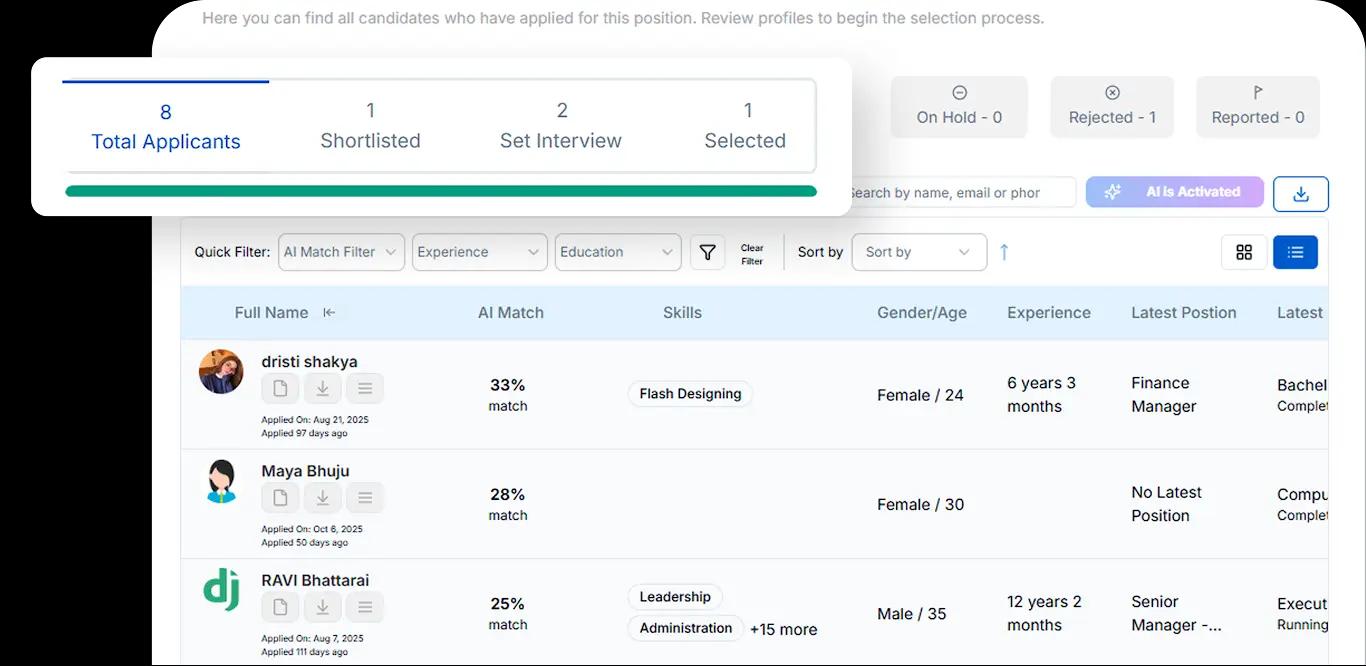The width and height of the screenshot is (1366, 666).
Task: Open the Education filter dropdown
Action: pos(617,252)
